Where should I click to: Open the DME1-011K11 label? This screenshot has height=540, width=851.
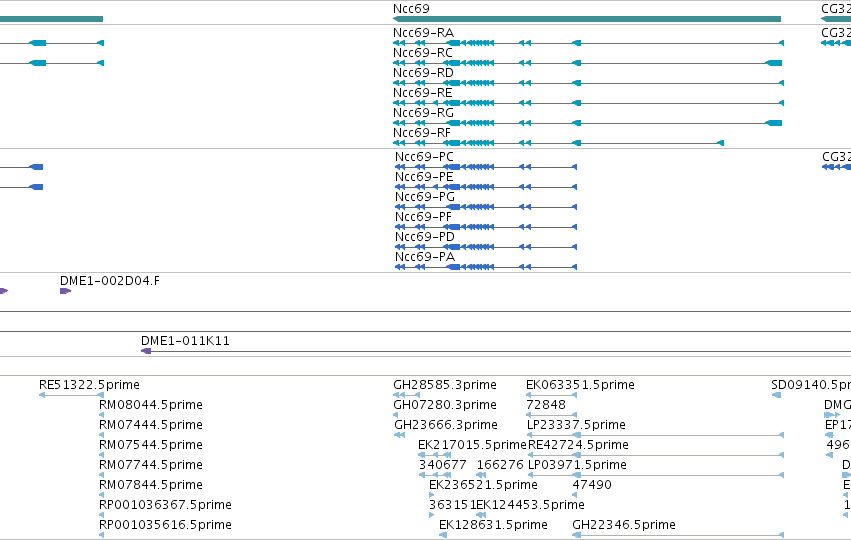[185, 341]
